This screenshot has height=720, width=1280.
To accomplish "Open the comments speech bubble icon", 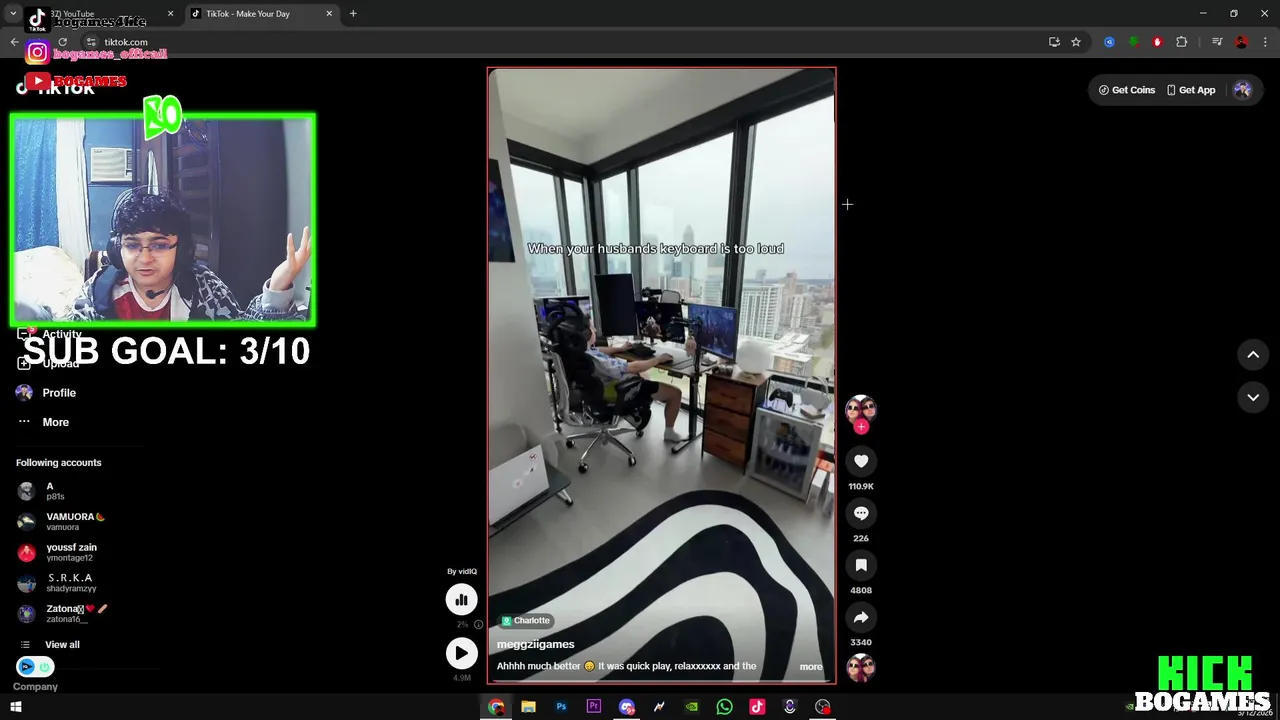I will click(x=861, y=513).
